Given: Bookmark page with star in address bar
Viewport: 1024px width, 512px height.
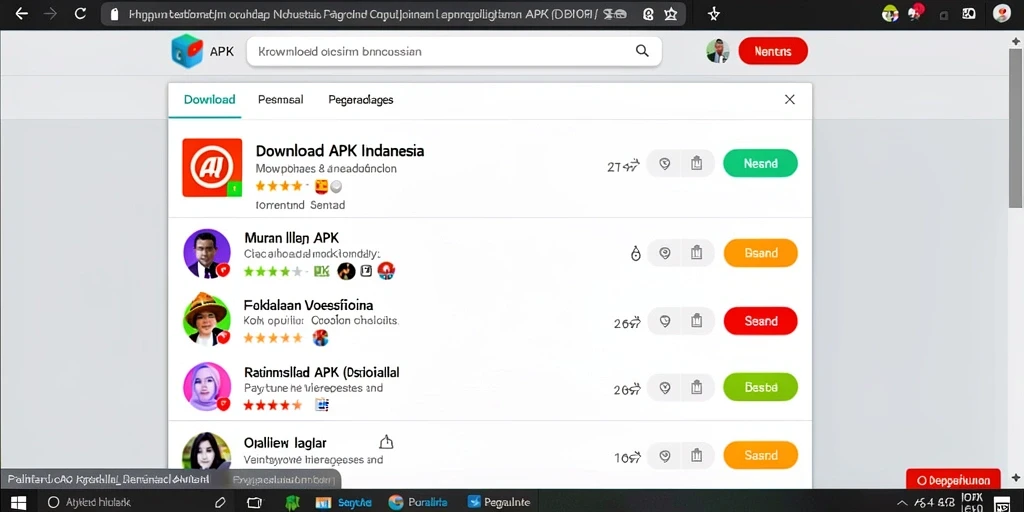Looking at the screenshot, I should [x=671, y=14].
